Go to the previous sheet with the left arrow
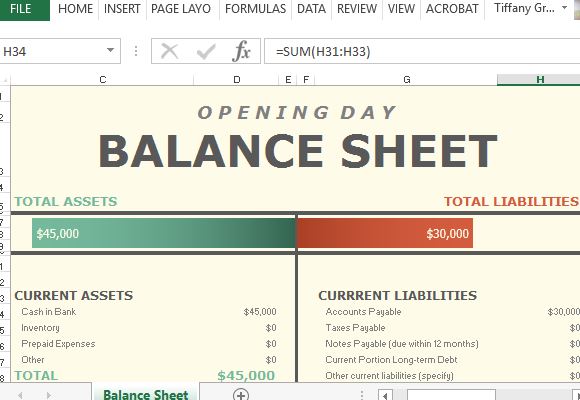 pos(20,396)
